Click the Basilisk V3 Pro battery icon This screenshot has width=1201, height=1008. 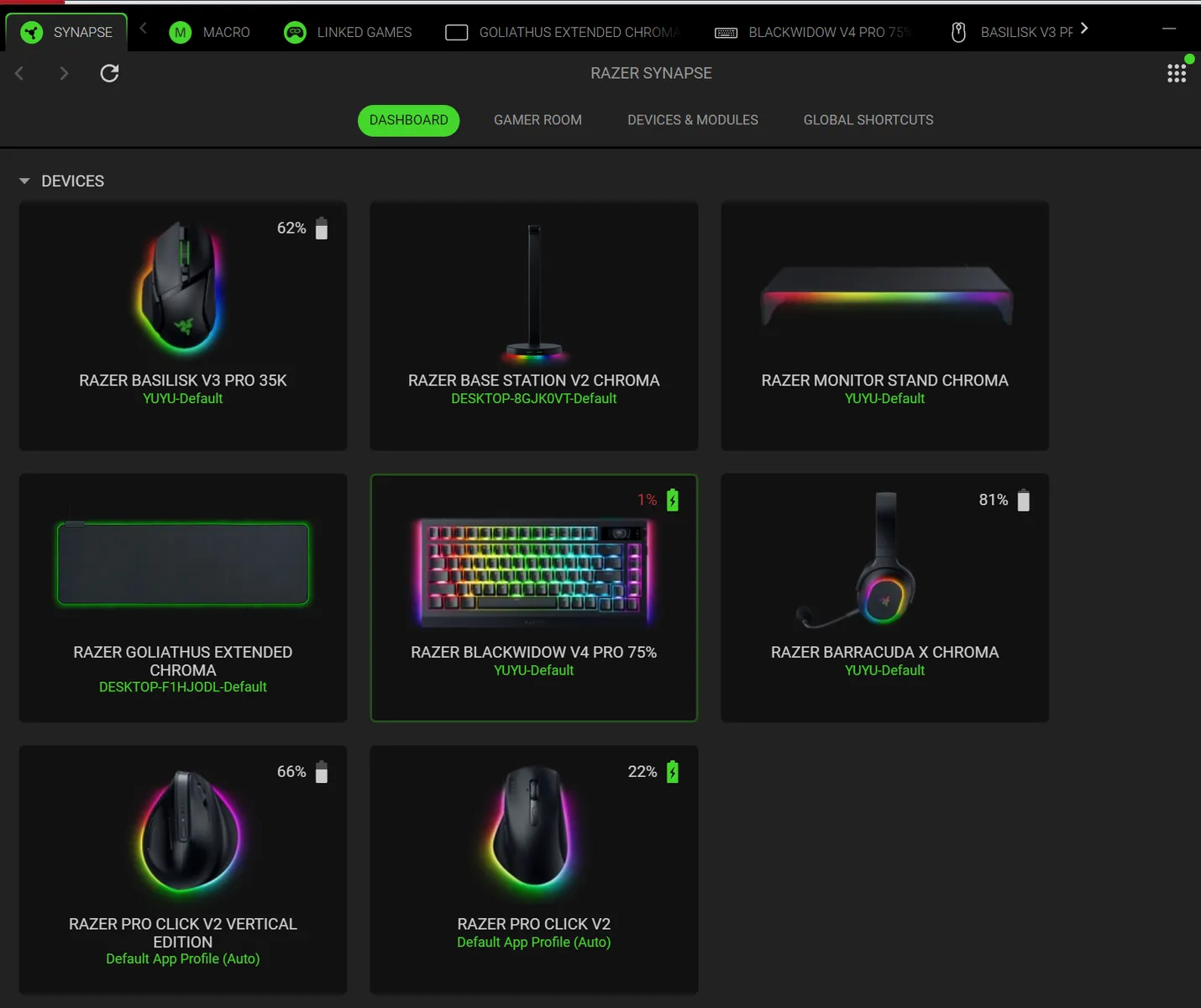(322, 228)
